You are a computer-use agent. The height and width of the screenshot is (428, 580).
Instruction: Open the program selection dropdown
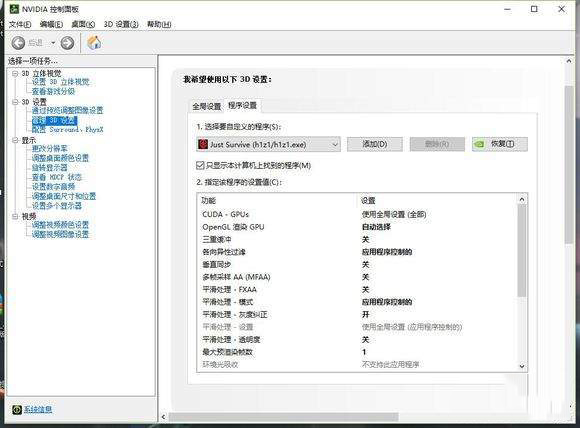pyautogui.click(x=268, y=144)
